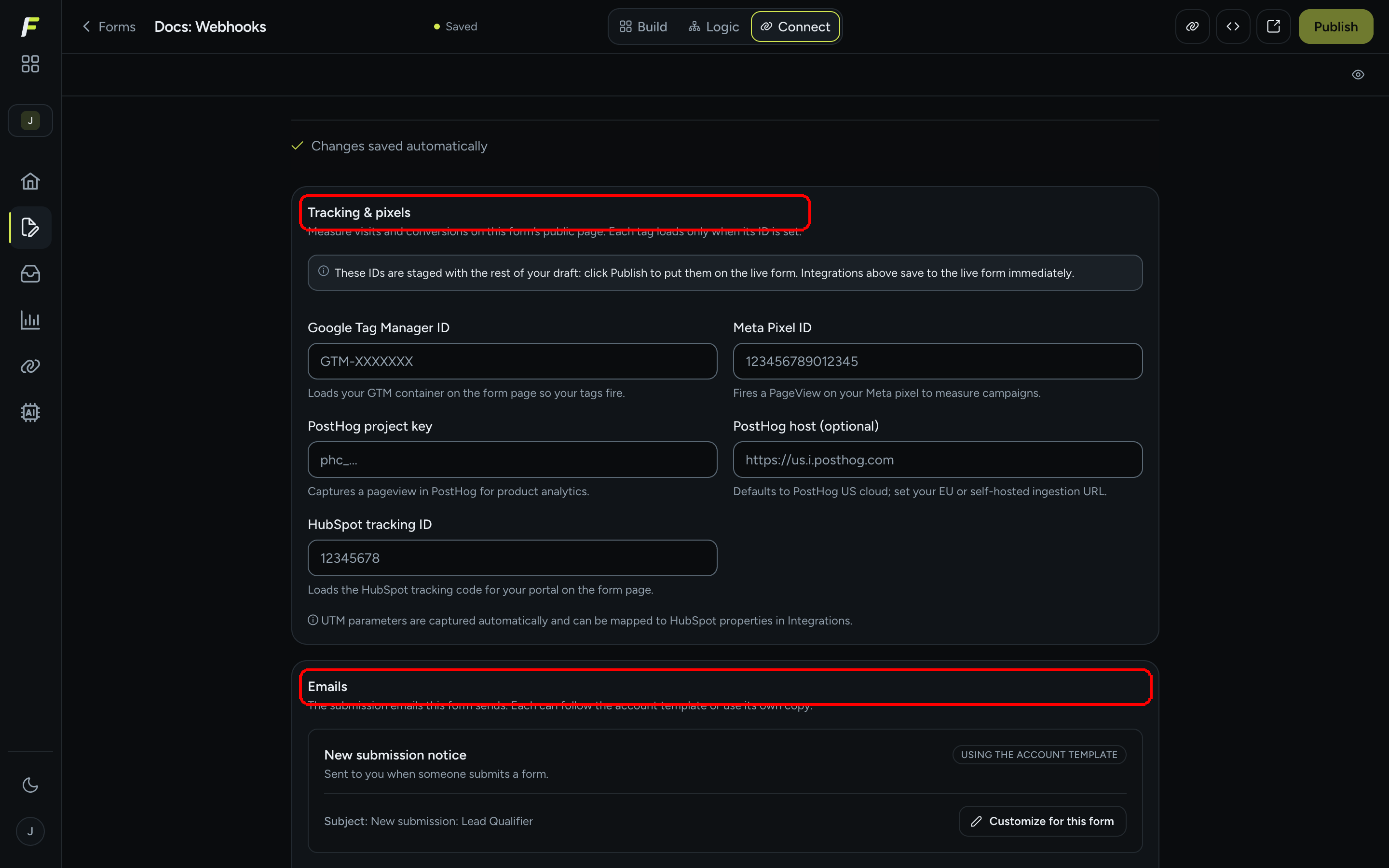
Task: Switch to the Build tab
Action: tap(643, 27)
